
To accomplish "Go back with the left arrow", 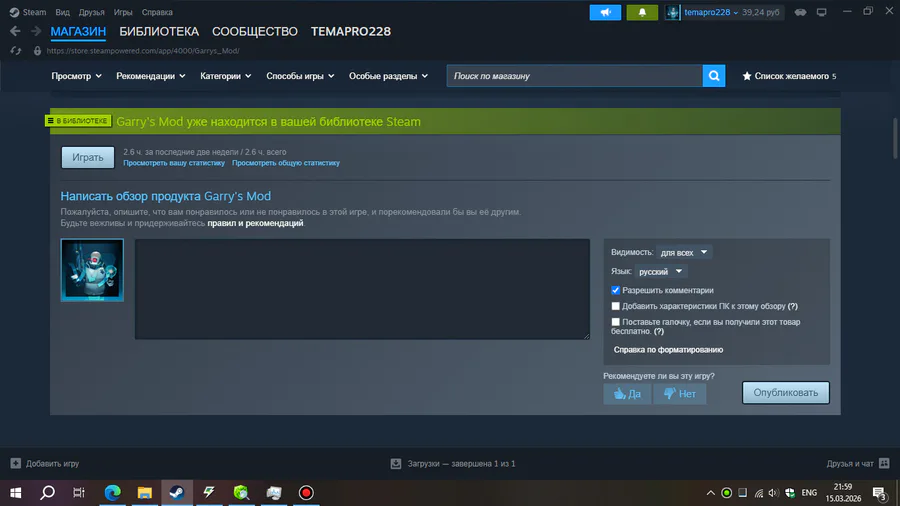I will (15, 31).
